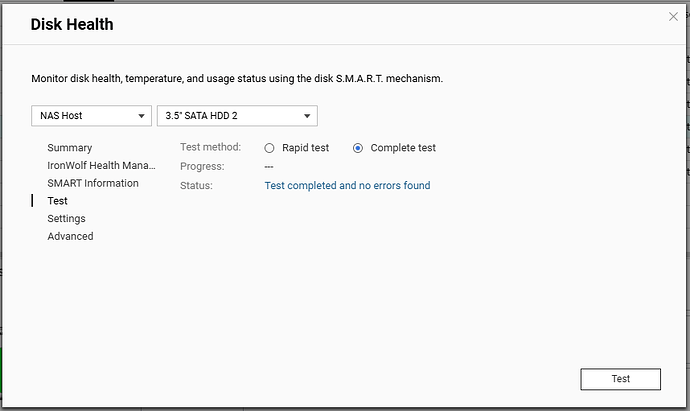
Task: Show the Advanced section
Action: [70, 236]
